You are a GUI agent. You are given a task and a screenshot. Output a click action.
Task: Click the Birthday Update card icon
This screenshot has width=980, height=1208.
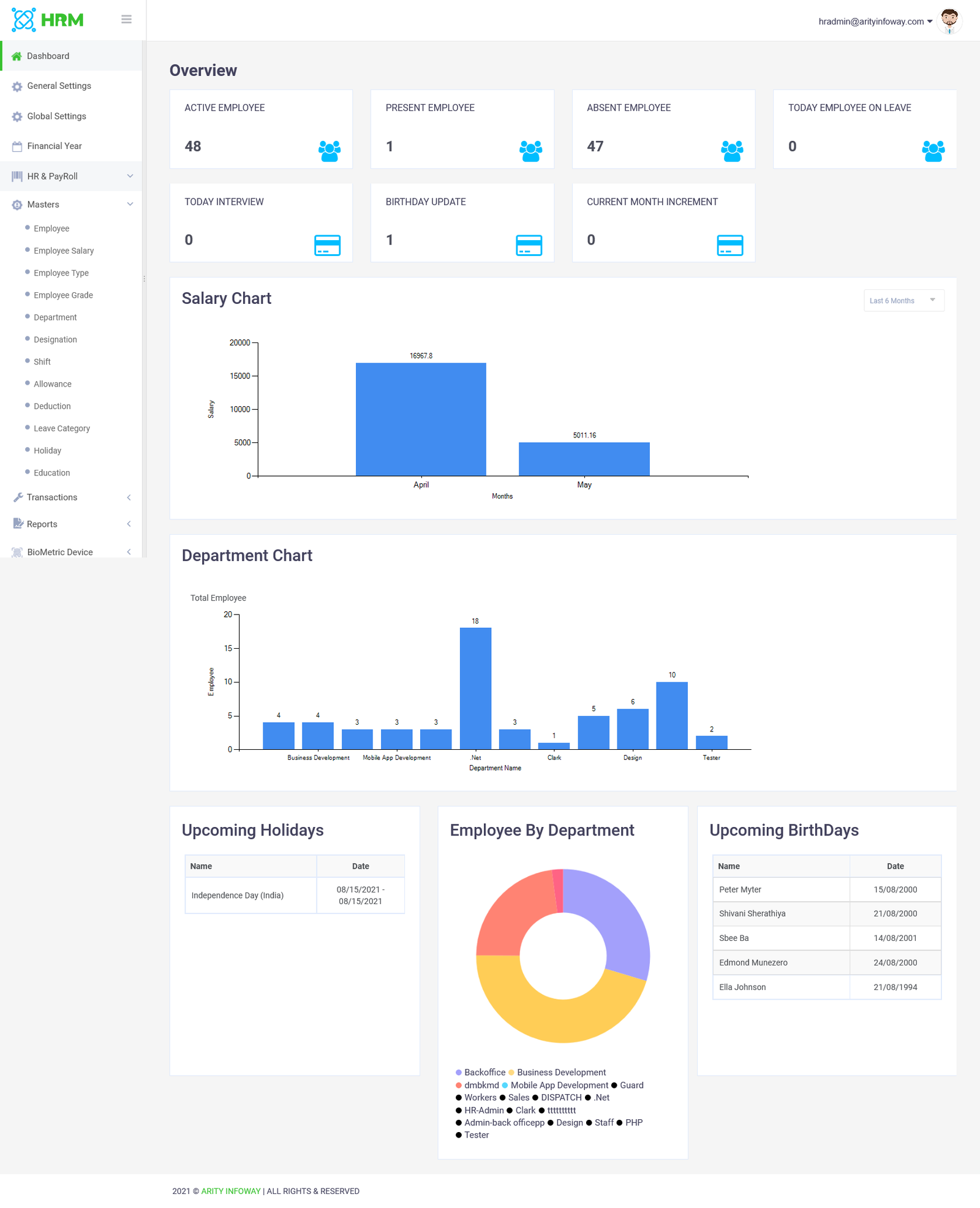529,245
